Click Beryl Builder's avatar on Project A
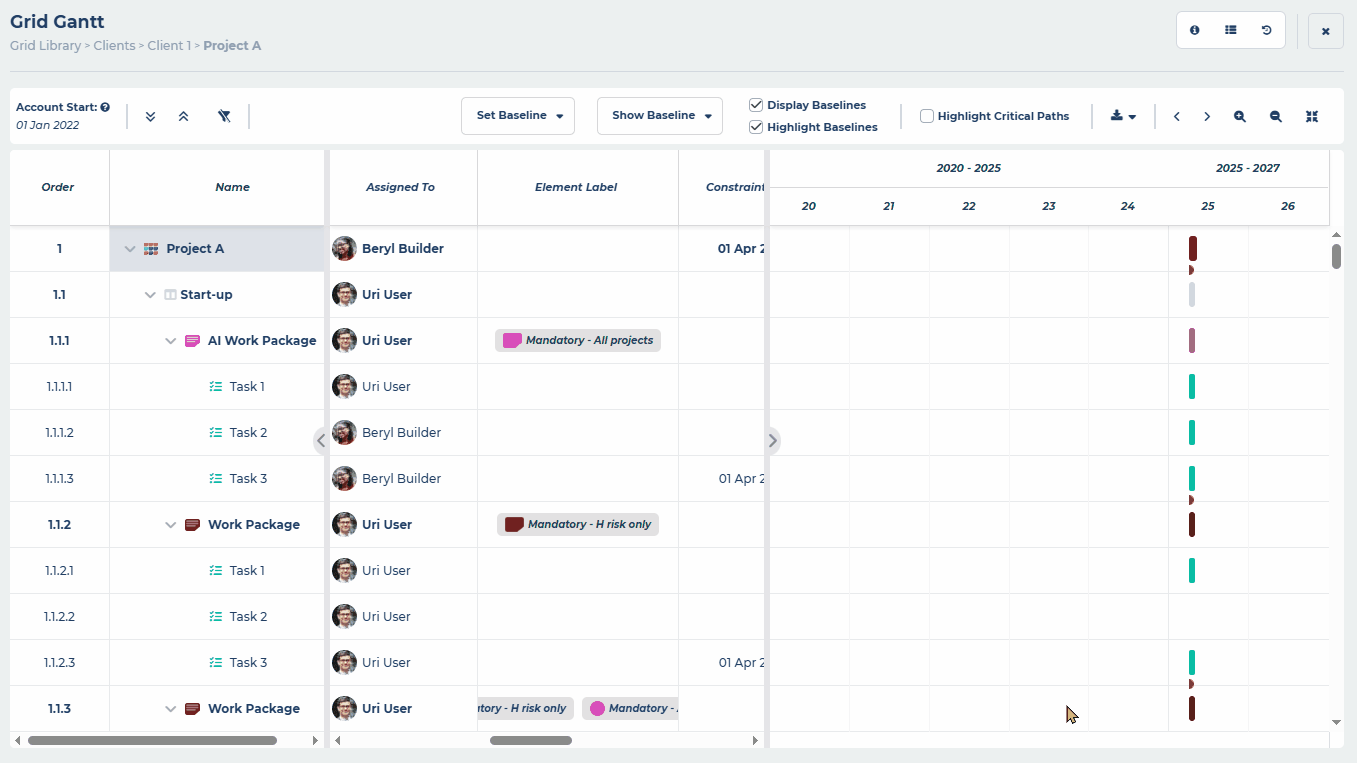Image resolution: width=1357 pixels, height=763 pixels. click(x=344, y=248)
